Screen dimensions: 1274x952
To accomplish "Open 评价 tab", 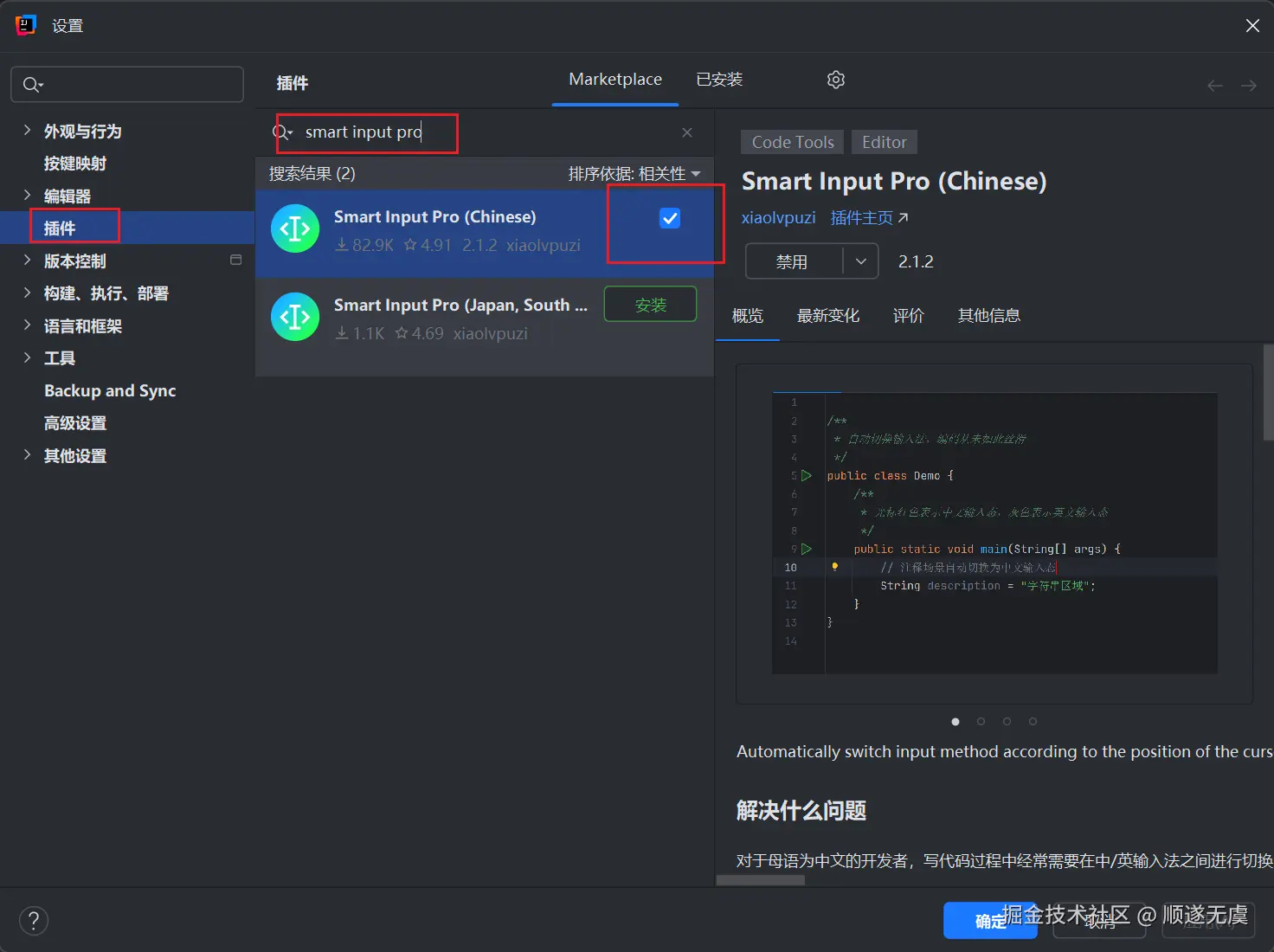I will (x=909, y=316).
